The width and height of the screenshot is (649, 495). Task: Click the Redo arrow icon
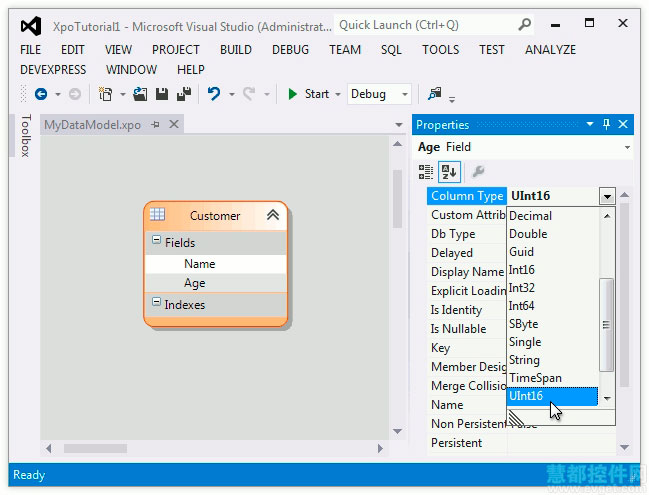pos(249,94)
